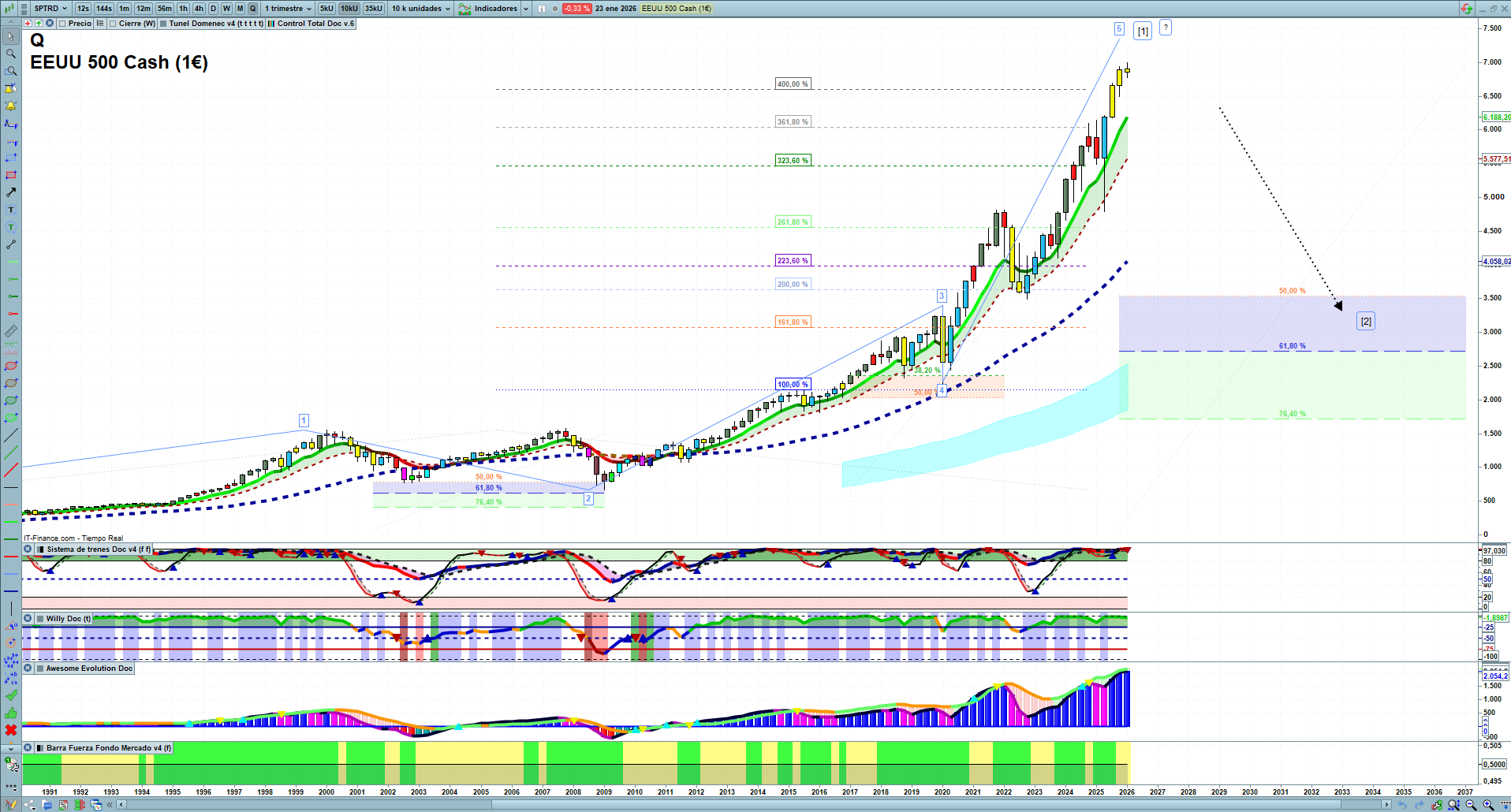Toggle the square beside Tunel Domenec v4
Screen dimensions: 1511x812
[x=163, y=24]
